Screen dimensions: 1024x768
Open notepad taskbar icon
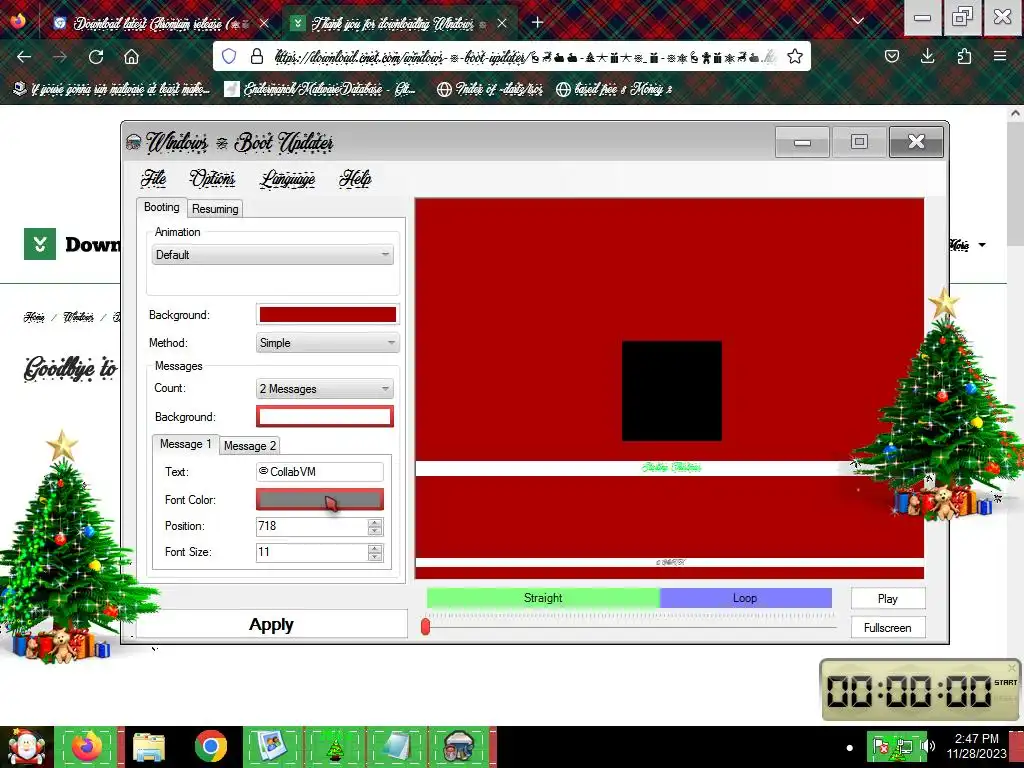[x=396, y=746]
